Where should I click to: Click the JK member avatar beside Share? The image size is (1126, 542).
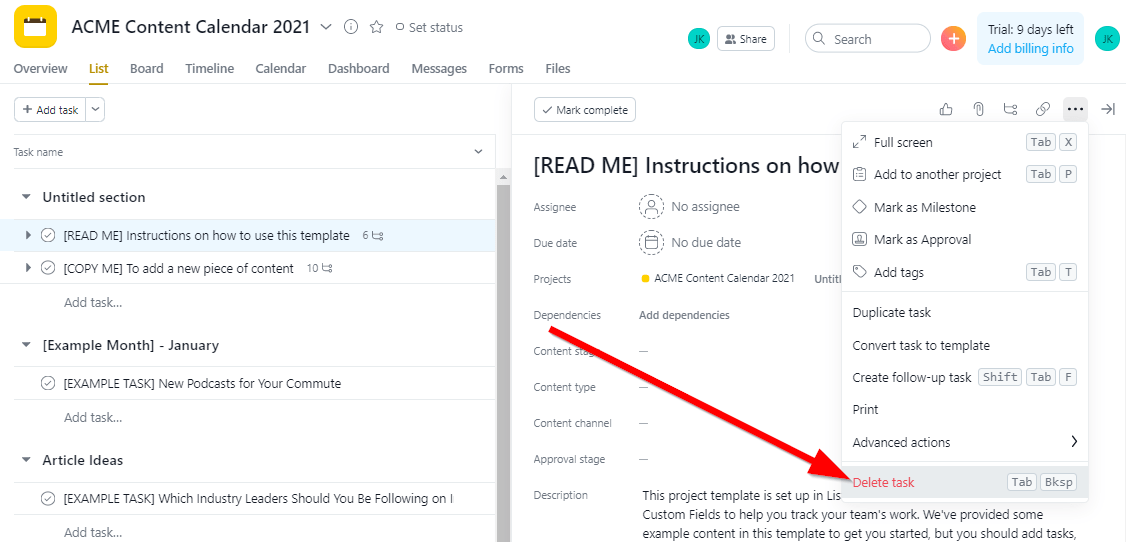coord(699,39)
